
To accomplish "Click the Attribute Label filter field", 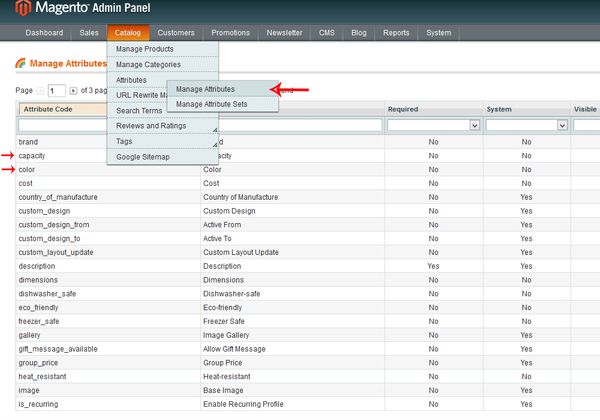I will [300, 125].
